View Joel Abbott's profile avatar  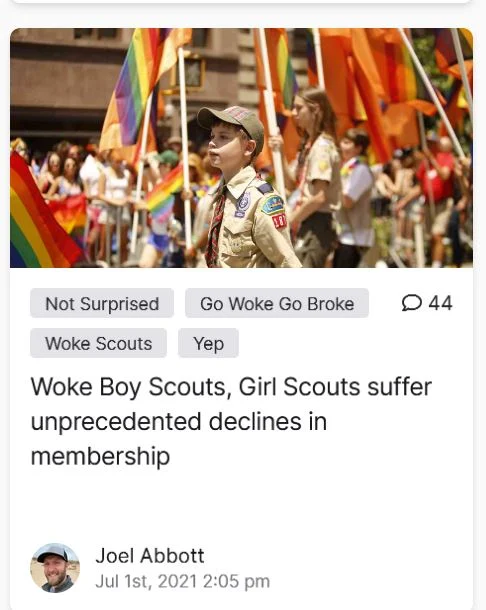click(x=55, y=568)
